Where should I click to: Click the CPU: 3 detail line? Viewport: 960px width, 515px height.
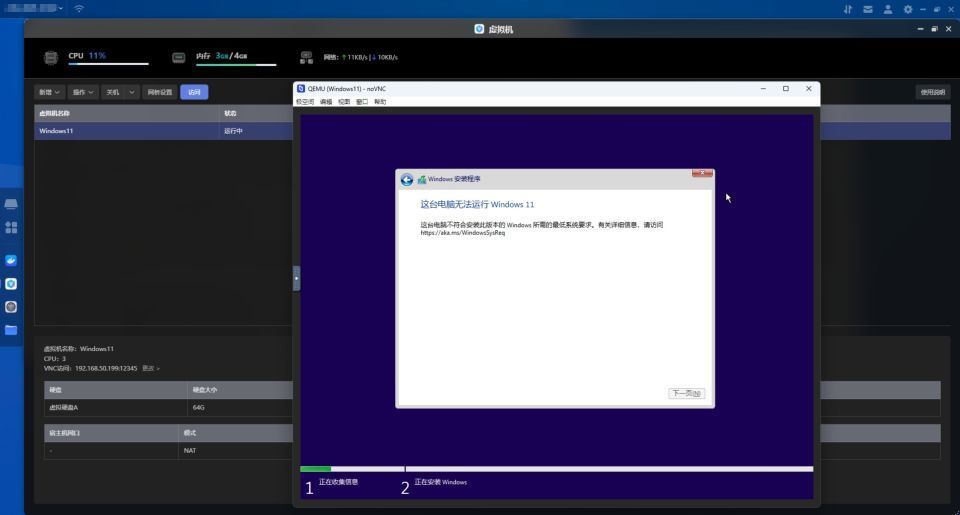(x=54, y=358)
